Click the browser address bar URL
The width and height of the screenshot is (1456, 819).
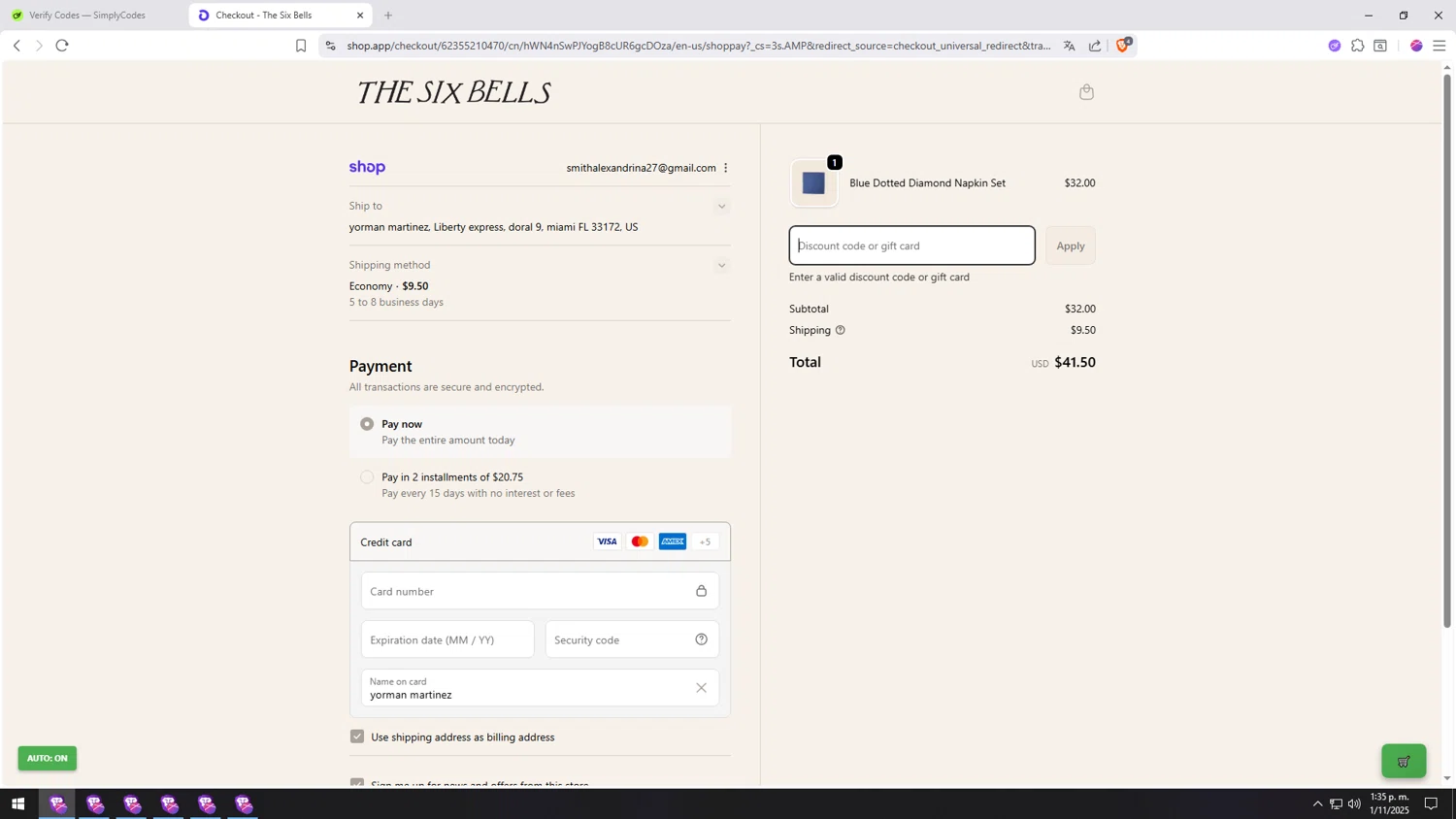699,46
